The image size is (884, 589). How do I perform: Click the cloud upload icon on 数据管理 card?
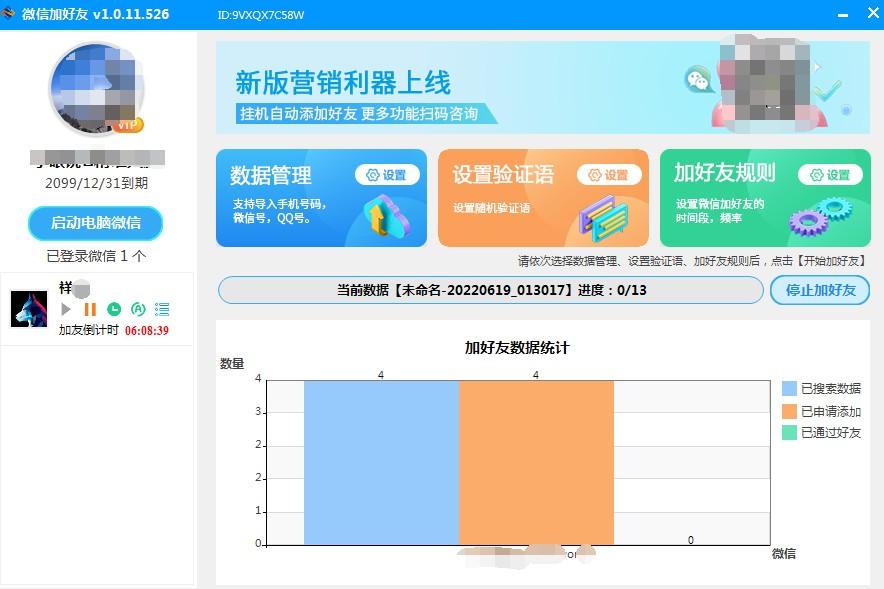[x=387, y=216]
